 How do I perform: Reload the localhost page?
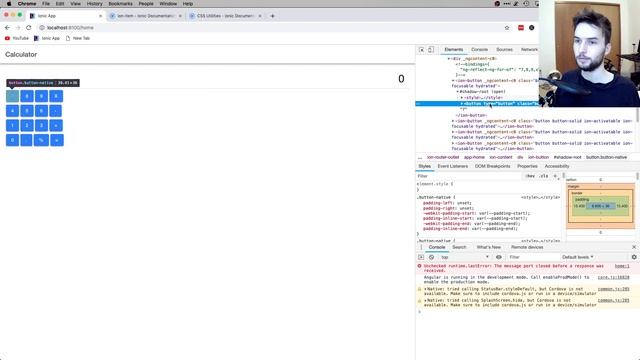click(x=29, y=28)
